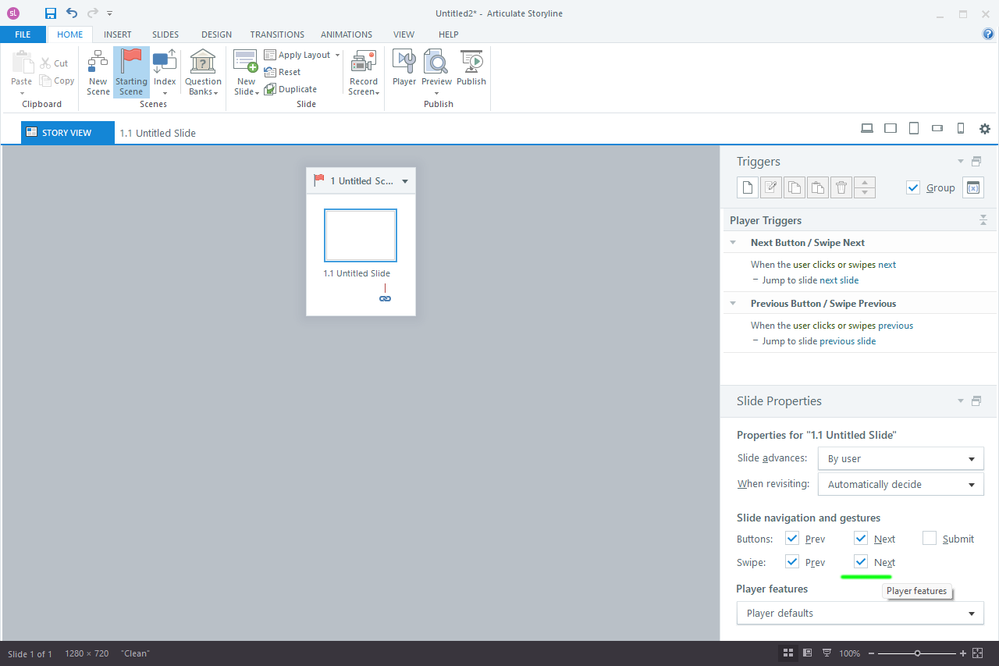Click the Save icon in title bar
Screen dimensions: 999x666
click(50, 13)
